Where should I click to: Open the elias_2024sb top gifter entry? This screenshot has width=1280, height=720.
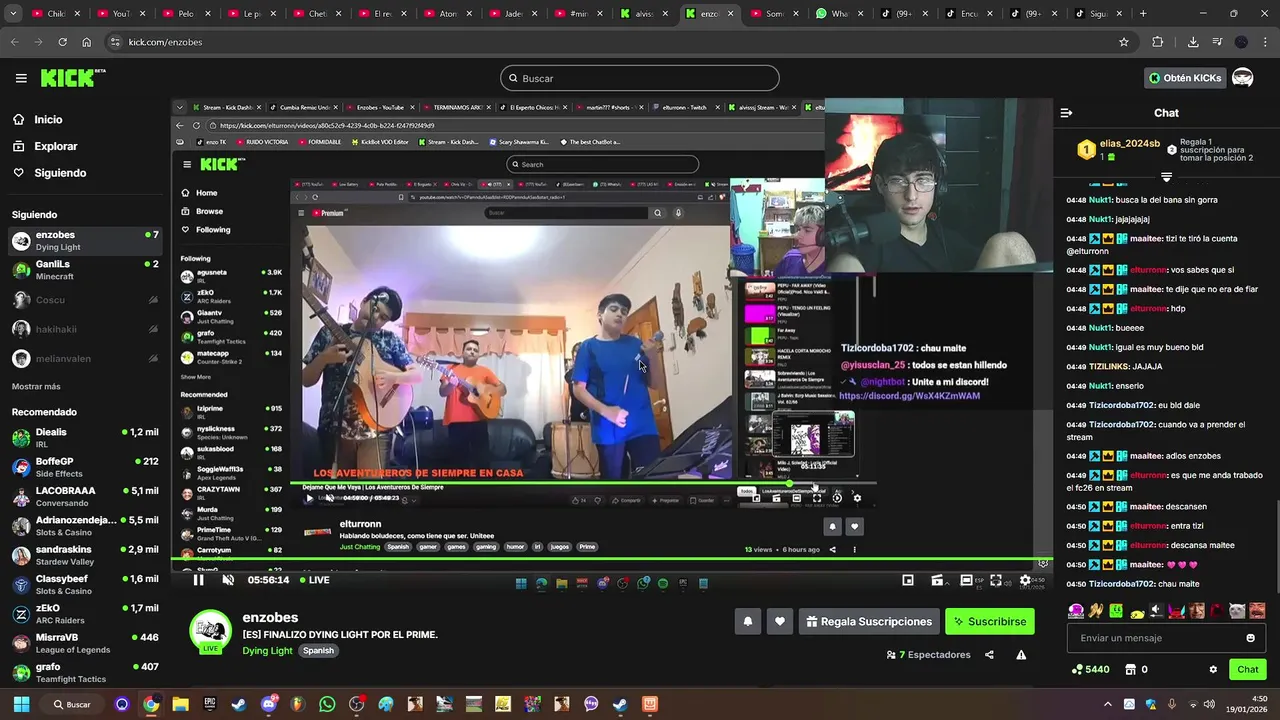(x=1118, y=149)
